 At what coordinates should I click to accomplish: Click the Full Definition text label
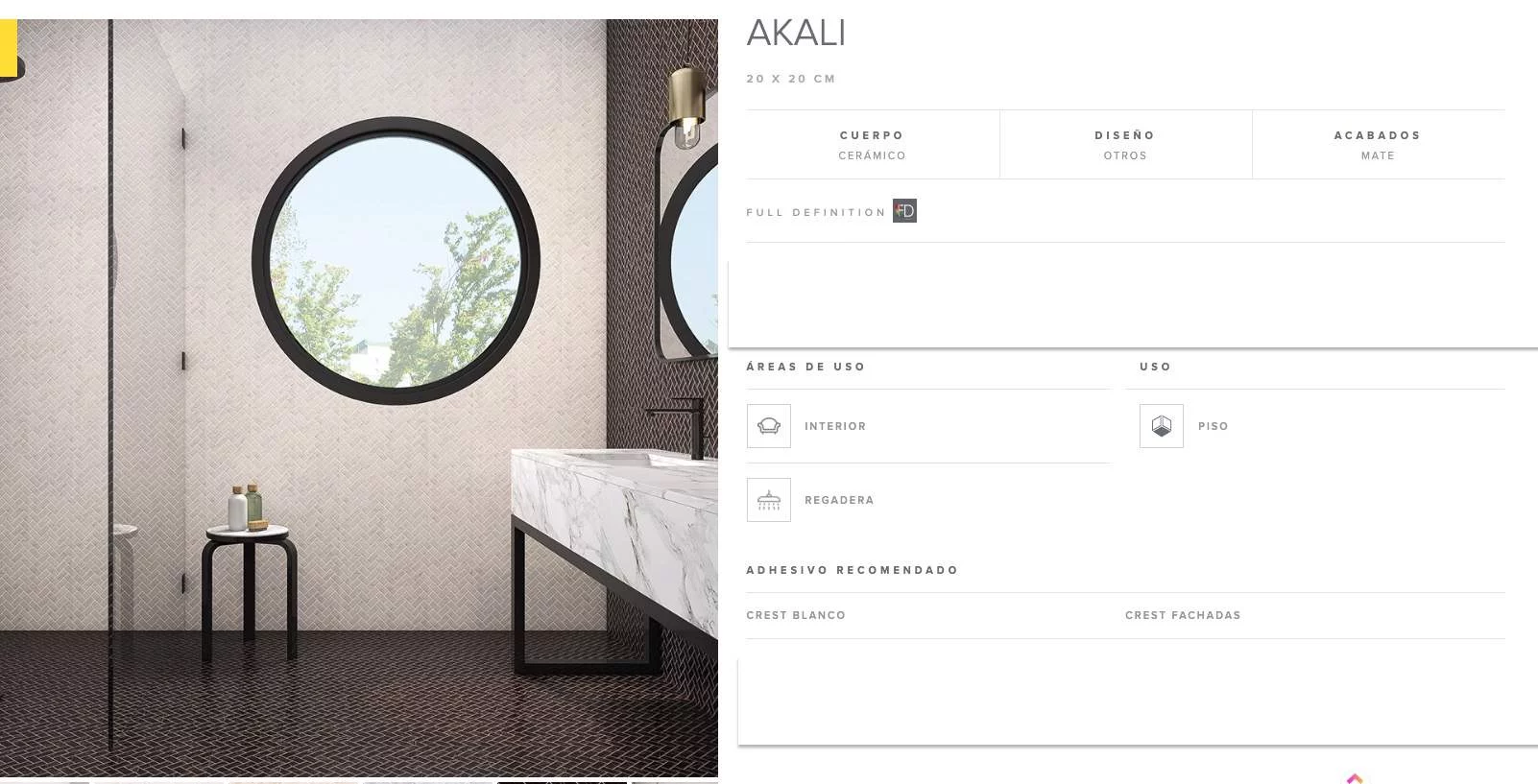816,212
